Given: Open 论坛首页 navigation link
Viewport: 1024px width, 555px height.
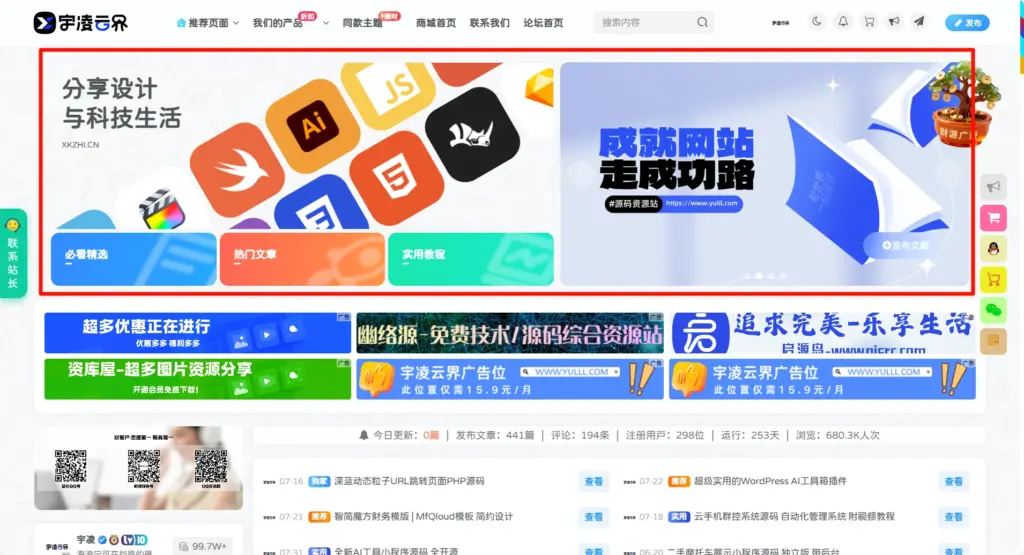Looking at the screenshot, I should tap(543, 23).
